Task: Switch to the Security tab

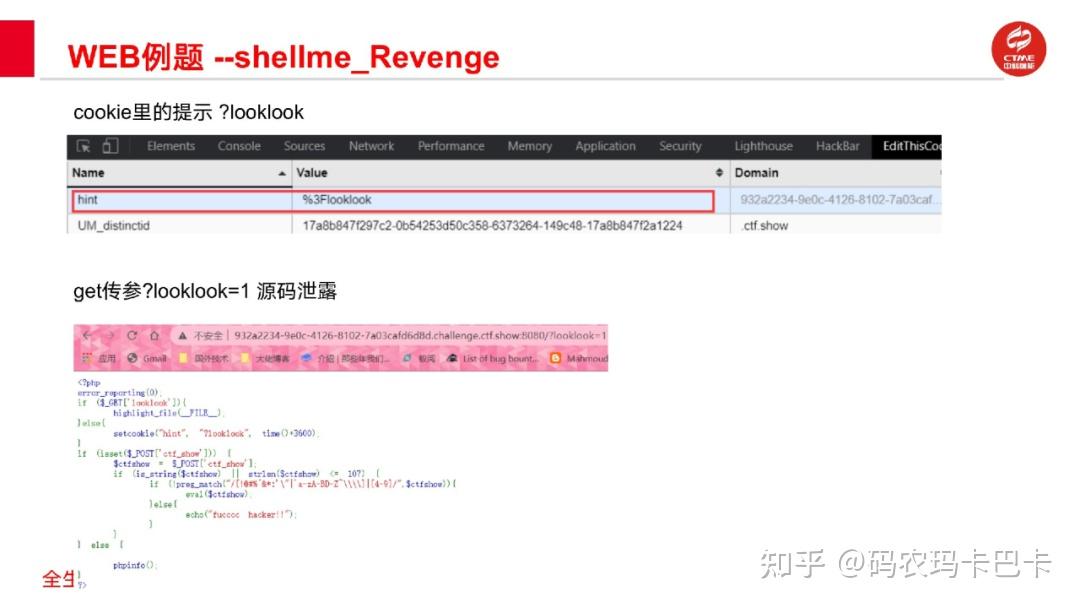Action: (x=680, y=146)
